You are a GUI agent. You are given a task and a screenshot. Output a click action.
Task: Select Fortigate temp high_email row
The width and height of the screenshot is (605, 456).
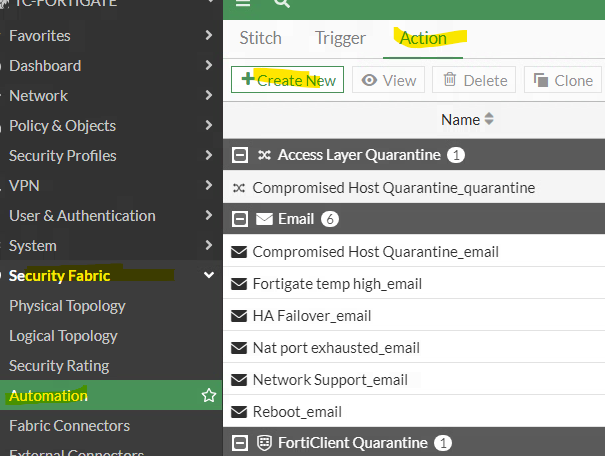tap(414, 284)
